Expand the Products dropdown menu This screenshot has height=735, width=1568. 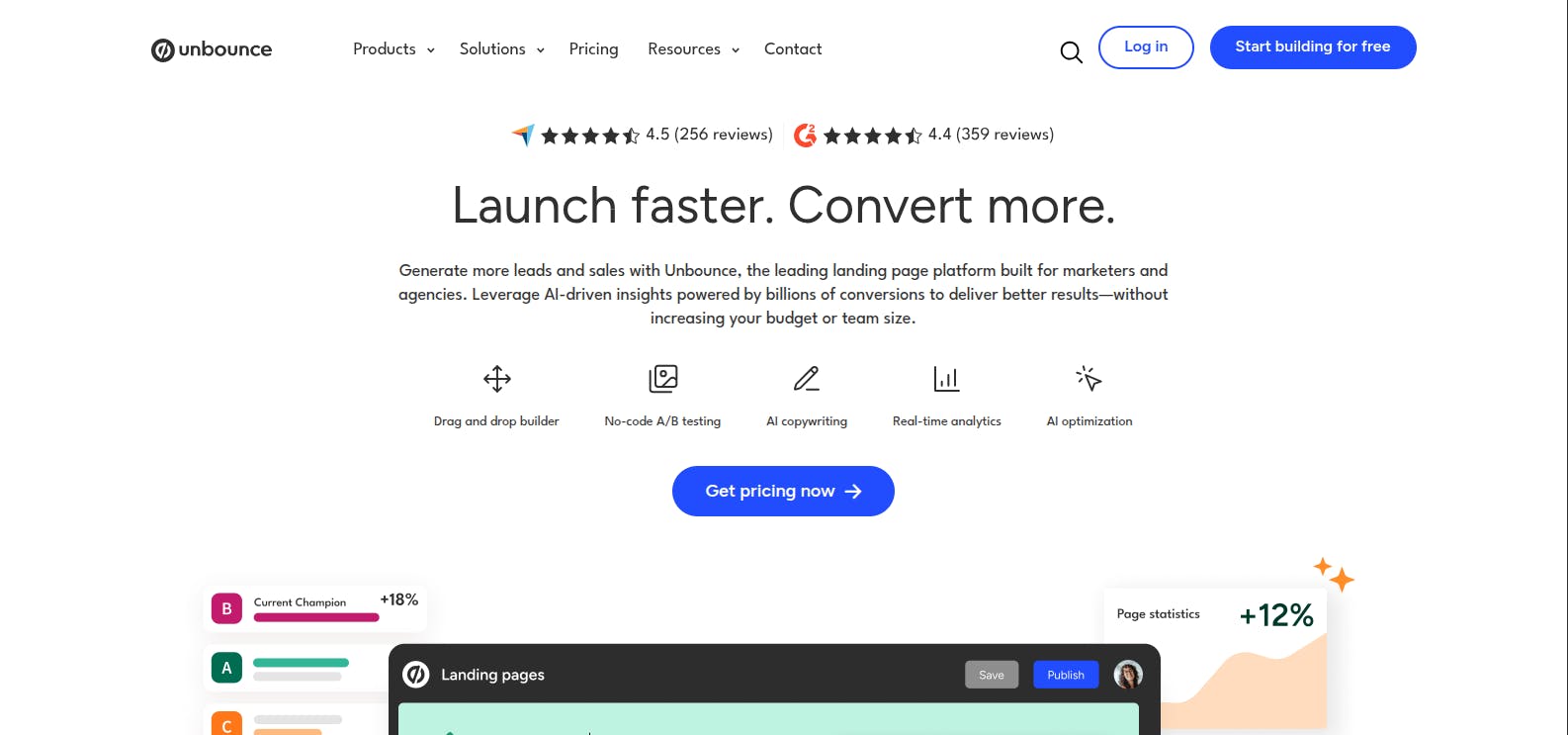[393, 49]
